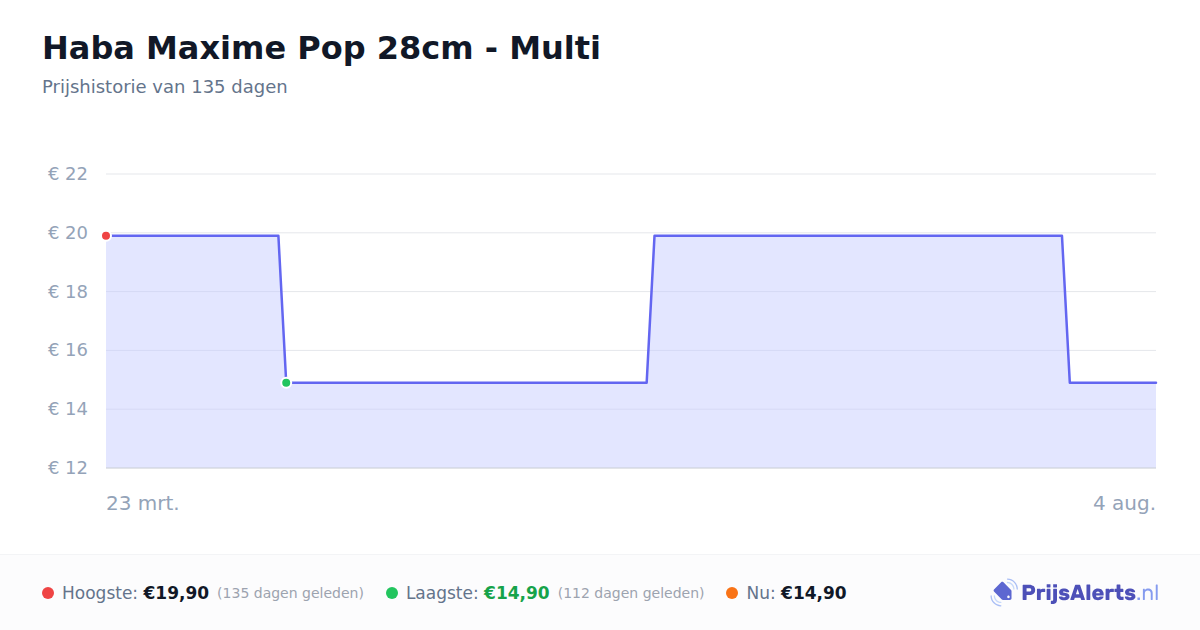Click the 112 dagen geleden note
This screenshot has width=1200, height=630.
coord(631,593)
